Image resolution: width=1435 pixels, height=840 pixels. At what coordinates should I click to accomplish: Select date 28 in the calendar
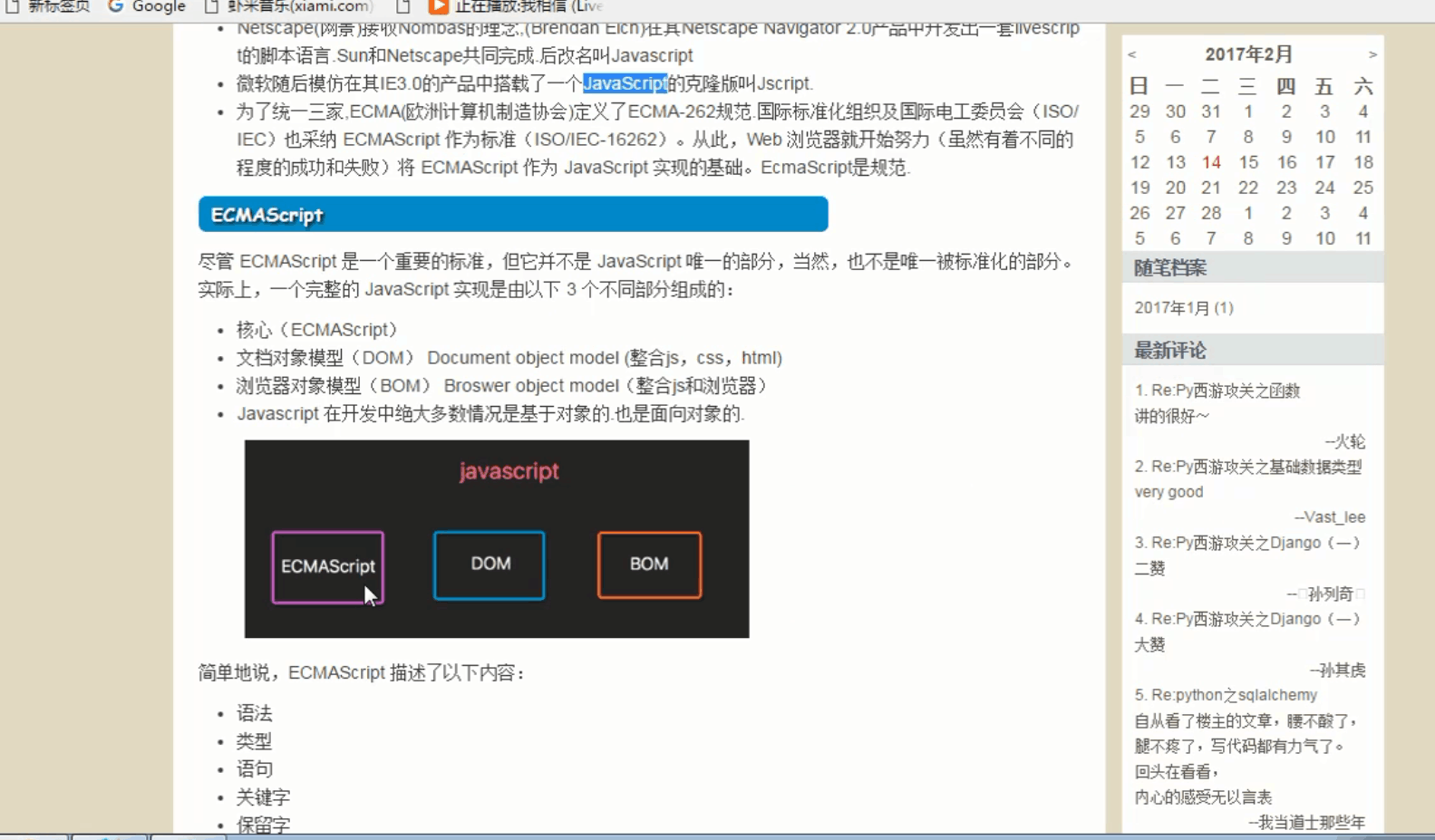pos(1211,213)
